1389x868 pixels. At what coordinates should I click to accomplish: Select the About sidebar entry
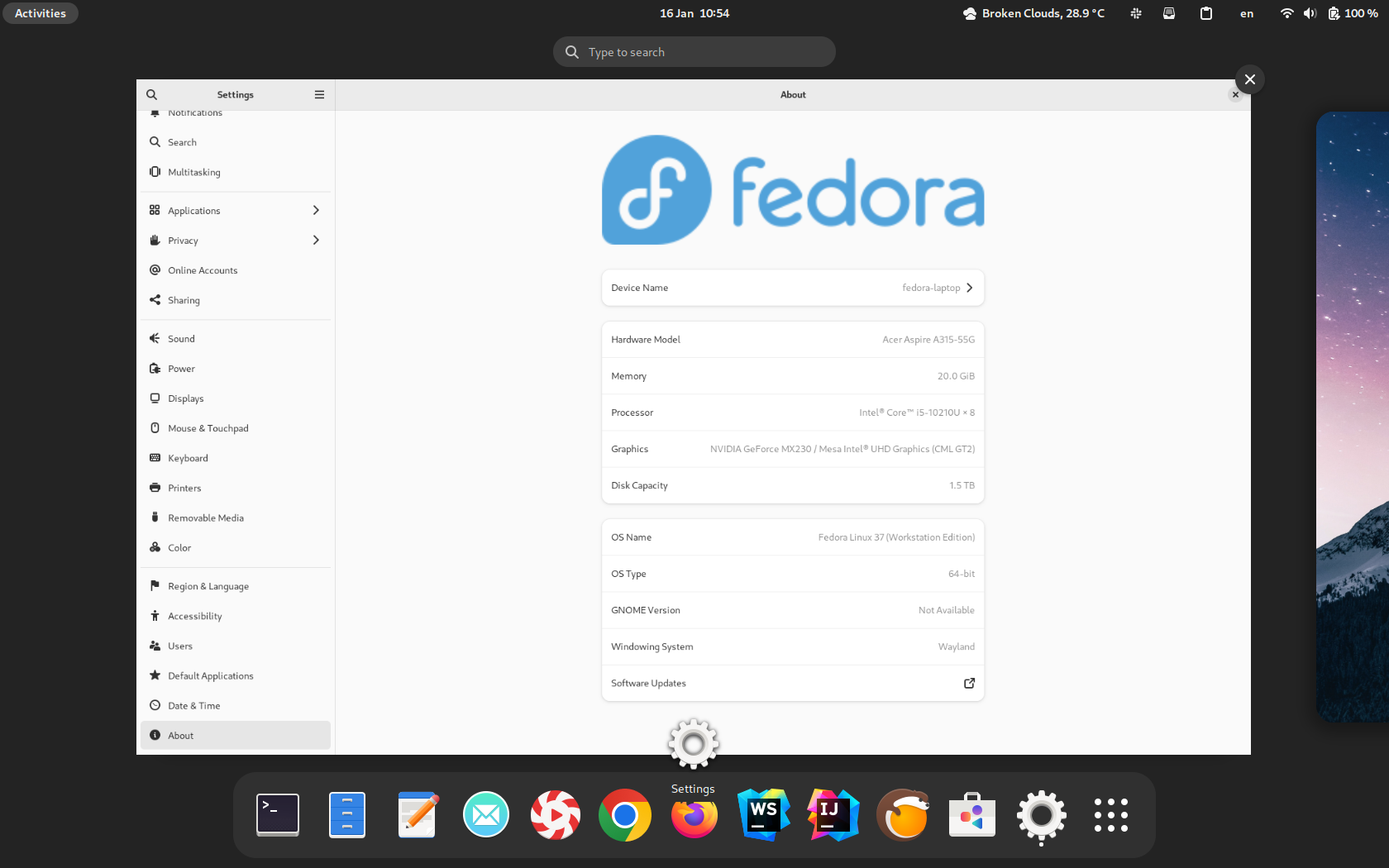[x=236, y=736]
